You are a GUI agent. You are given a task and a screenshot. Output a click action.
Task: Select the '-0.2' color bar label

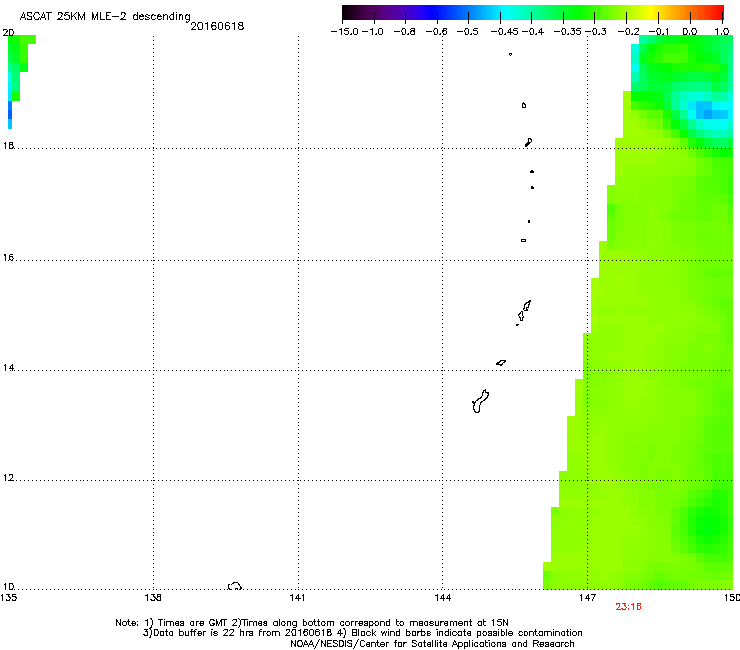pyautogui.click(x=629, y=32)
